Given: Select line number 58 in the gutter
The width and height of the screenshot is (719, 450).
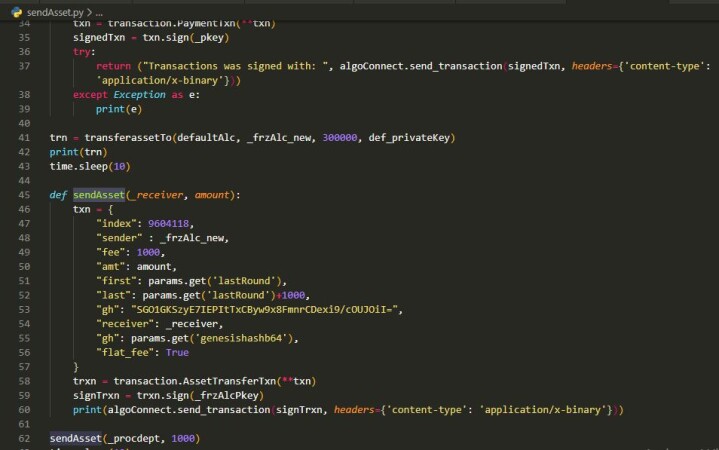Looking at the screenshot, I should [24, 381].
